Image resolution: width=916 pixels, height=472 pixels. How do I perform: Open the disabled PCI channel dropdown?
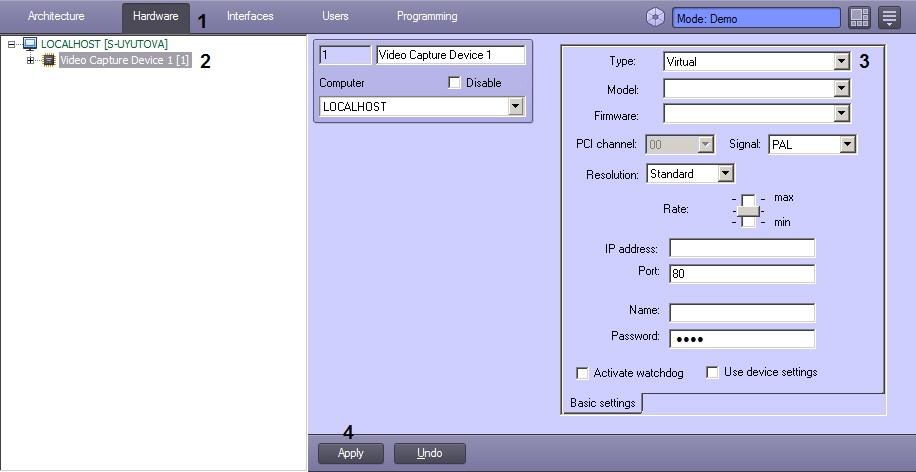coord(706,144)
